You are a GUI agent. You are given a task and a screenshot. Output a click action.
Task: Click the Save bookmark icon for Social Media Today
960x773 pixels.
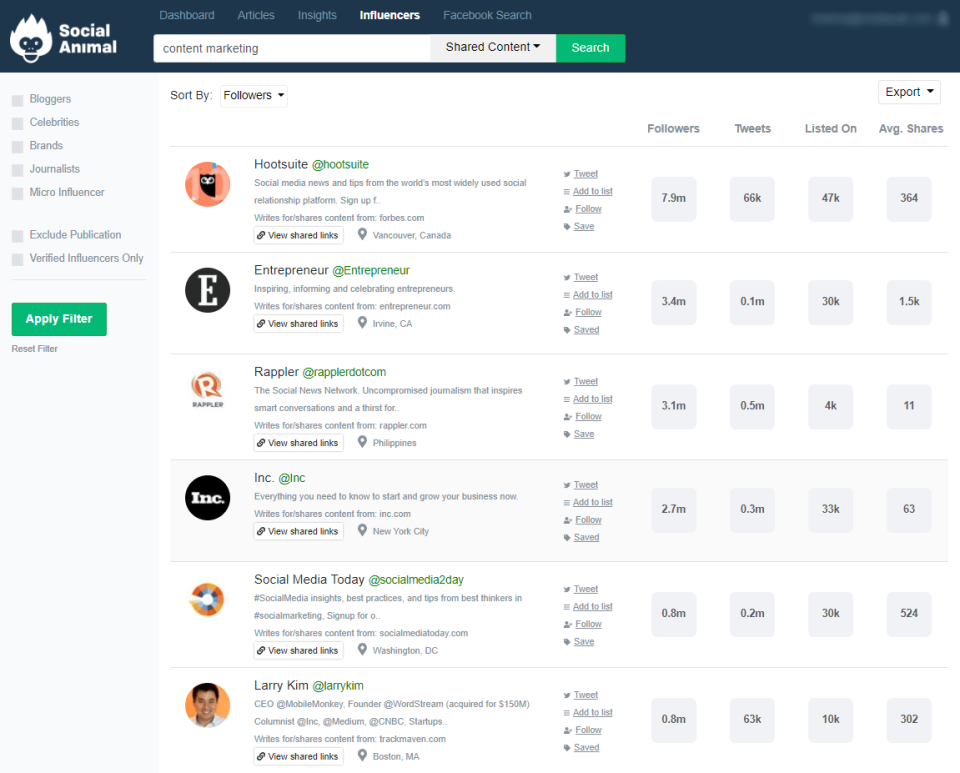click(x=566, y=641)
